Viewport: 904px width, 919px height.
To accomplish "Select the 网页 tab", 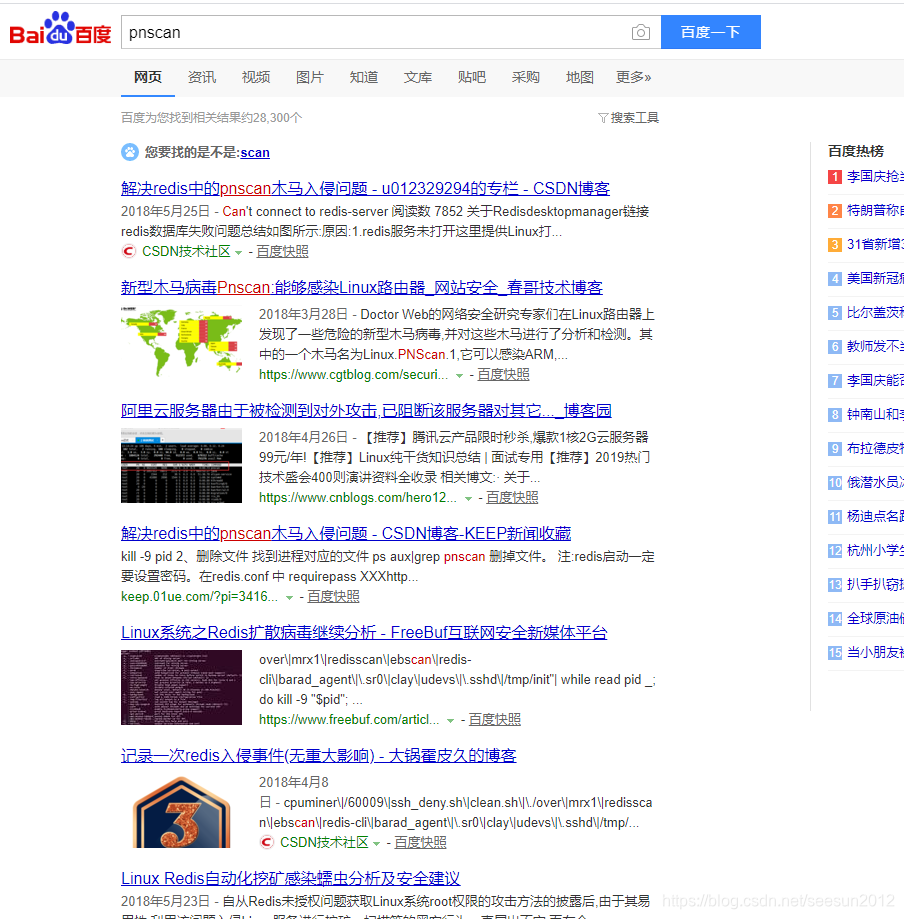I will click(148, 77).
